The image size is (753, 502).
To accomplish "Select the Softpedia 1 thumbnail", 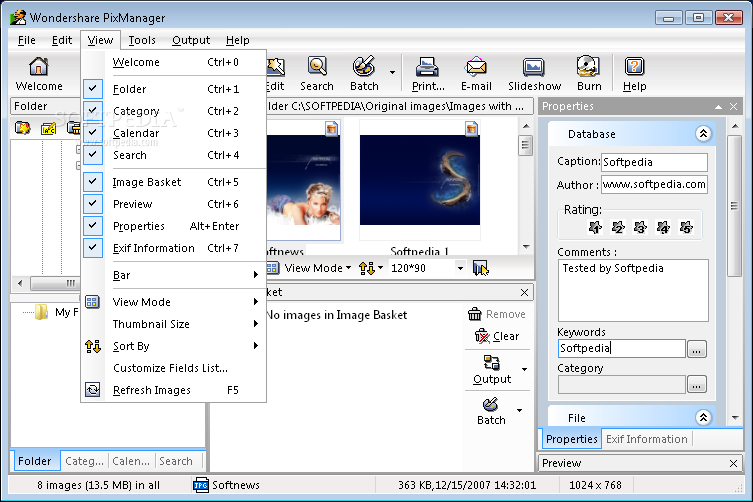I will pos(420,180).
